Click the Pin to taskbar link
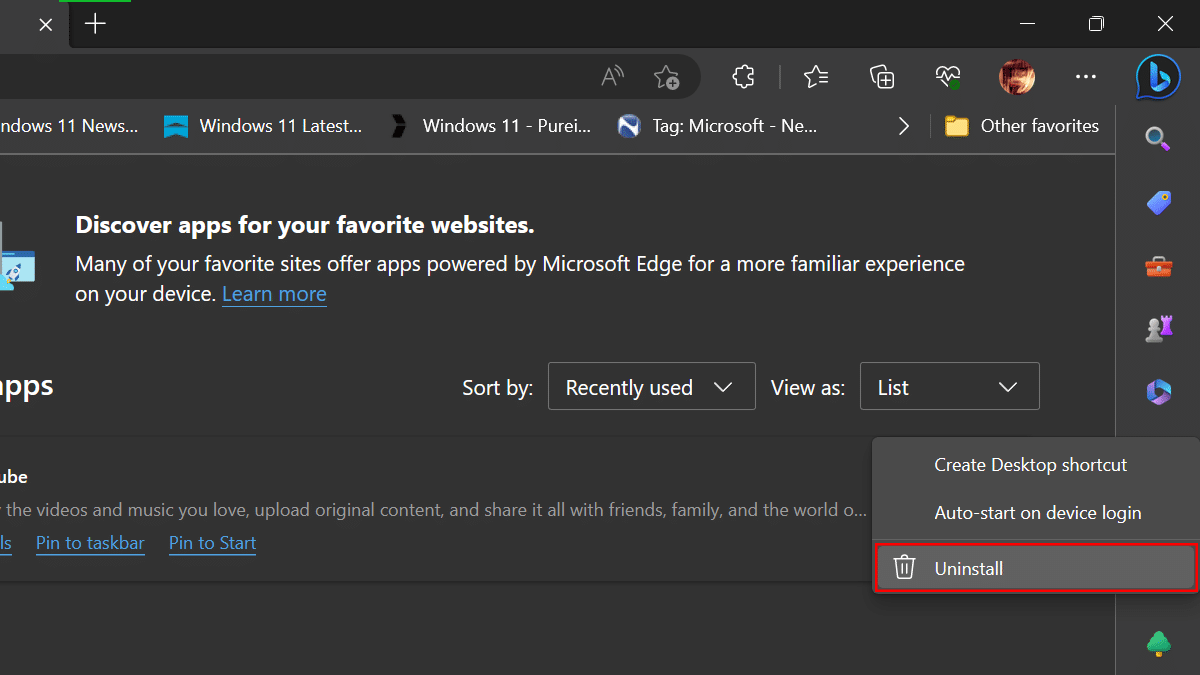Image resolution: width=1200 pixels, height=675 pixels. pyautogui.click(x=90, y=543)
